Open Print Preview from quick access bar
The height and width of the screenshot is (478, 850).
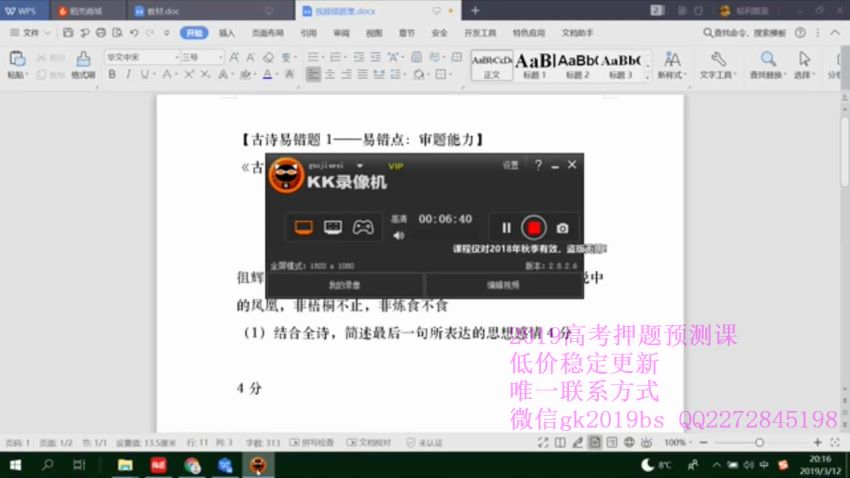pyautogui.click(x=117, y=33)
